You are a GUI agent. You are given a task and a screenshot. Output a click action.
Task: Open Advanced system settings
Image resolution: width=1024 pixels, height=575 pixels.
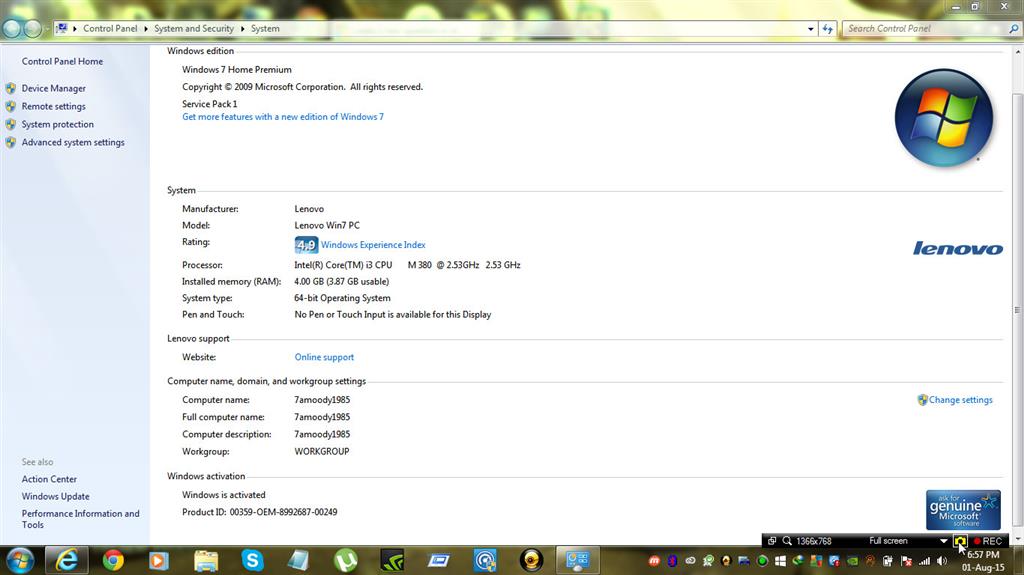73,142
